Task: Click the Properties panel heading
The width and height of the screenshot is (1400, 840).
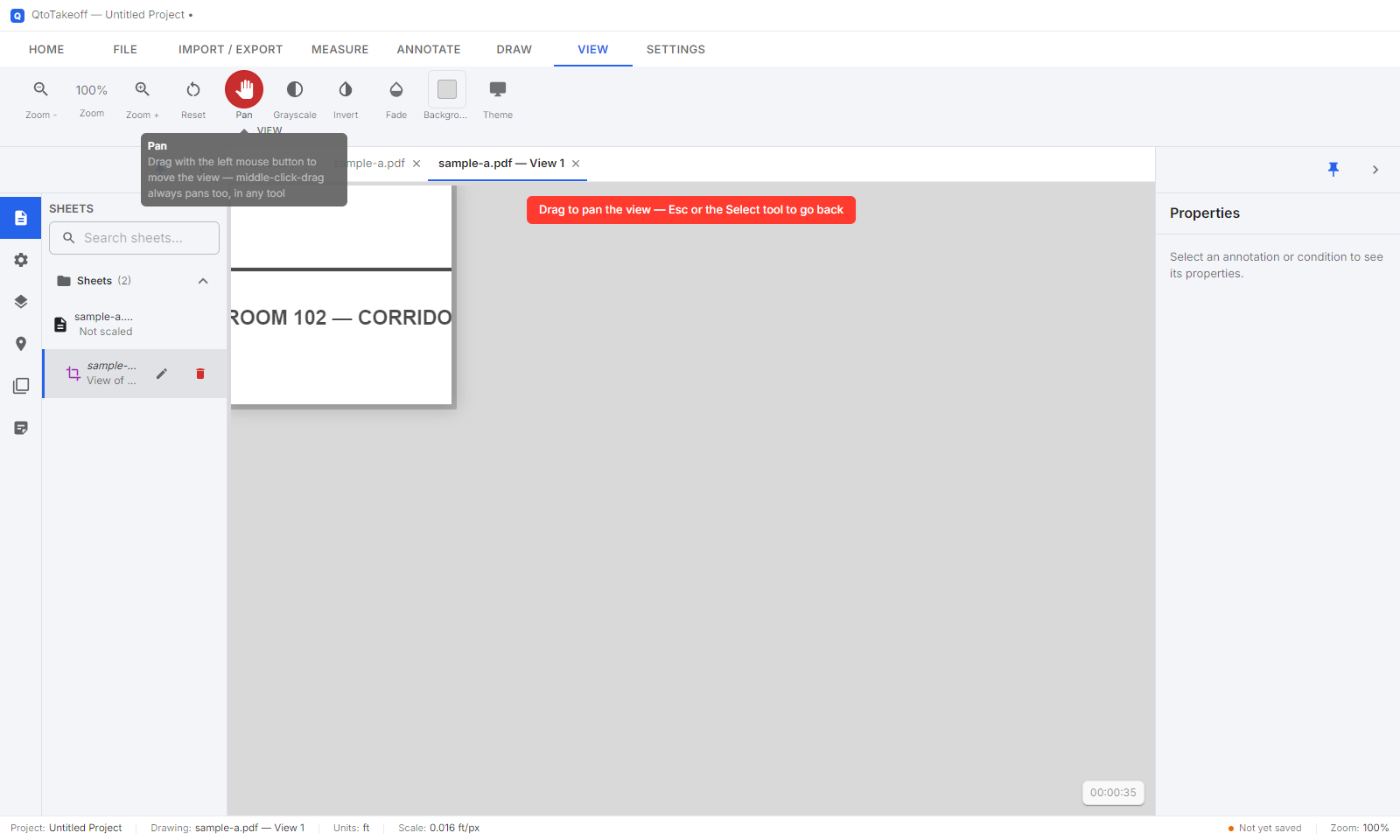Action: pos(1205,213)
